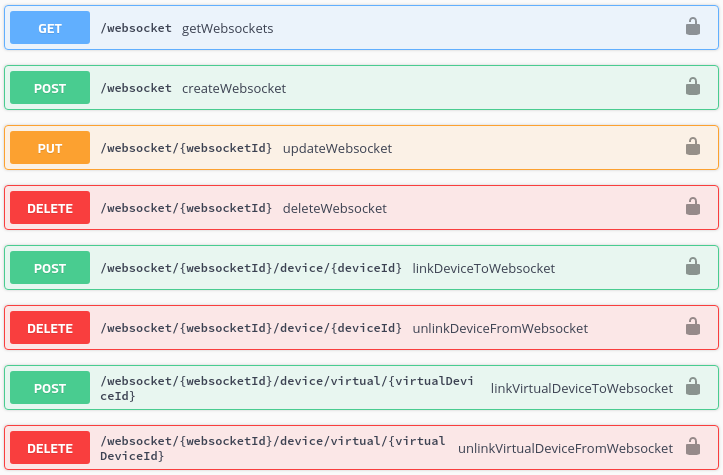The height and width of the screenshot is (475, 723).
Task: Click the blue GET method badge
Action: coord(50,28)
